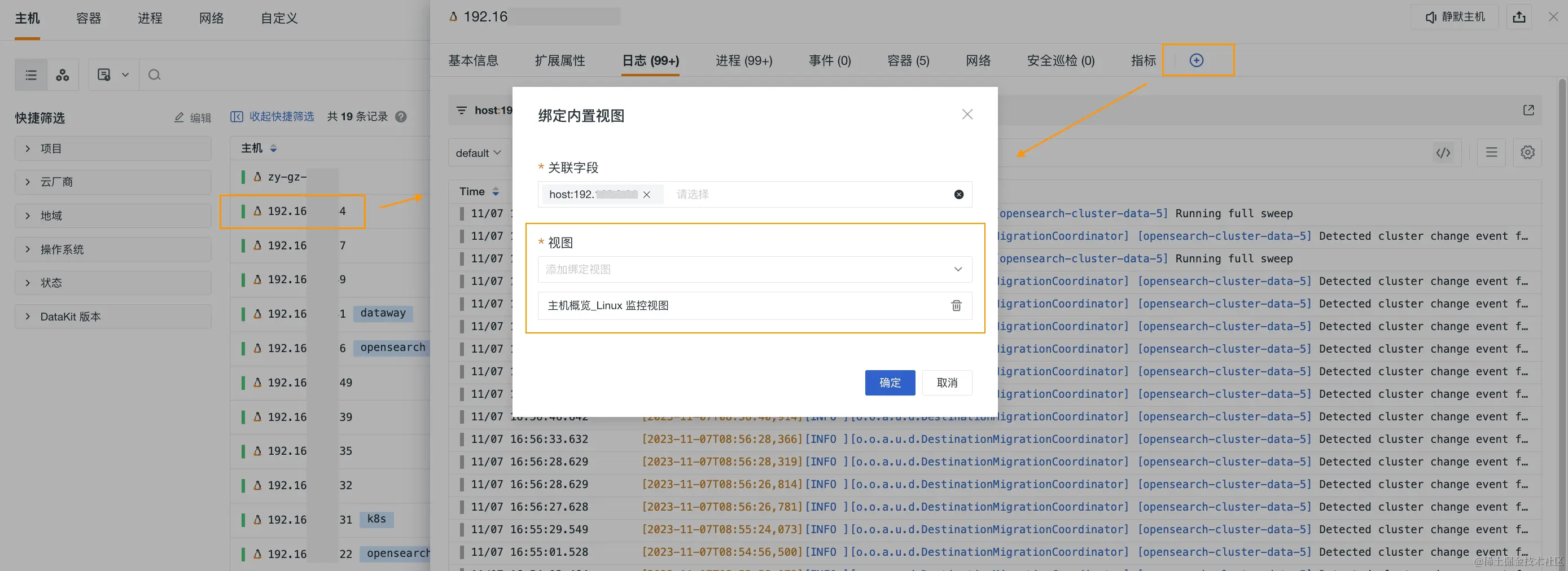Image resolution: width=1568 pixels, height=571 pixels.
Task: Close the 绑定内置视图 dialog
Action: [967, 115]
